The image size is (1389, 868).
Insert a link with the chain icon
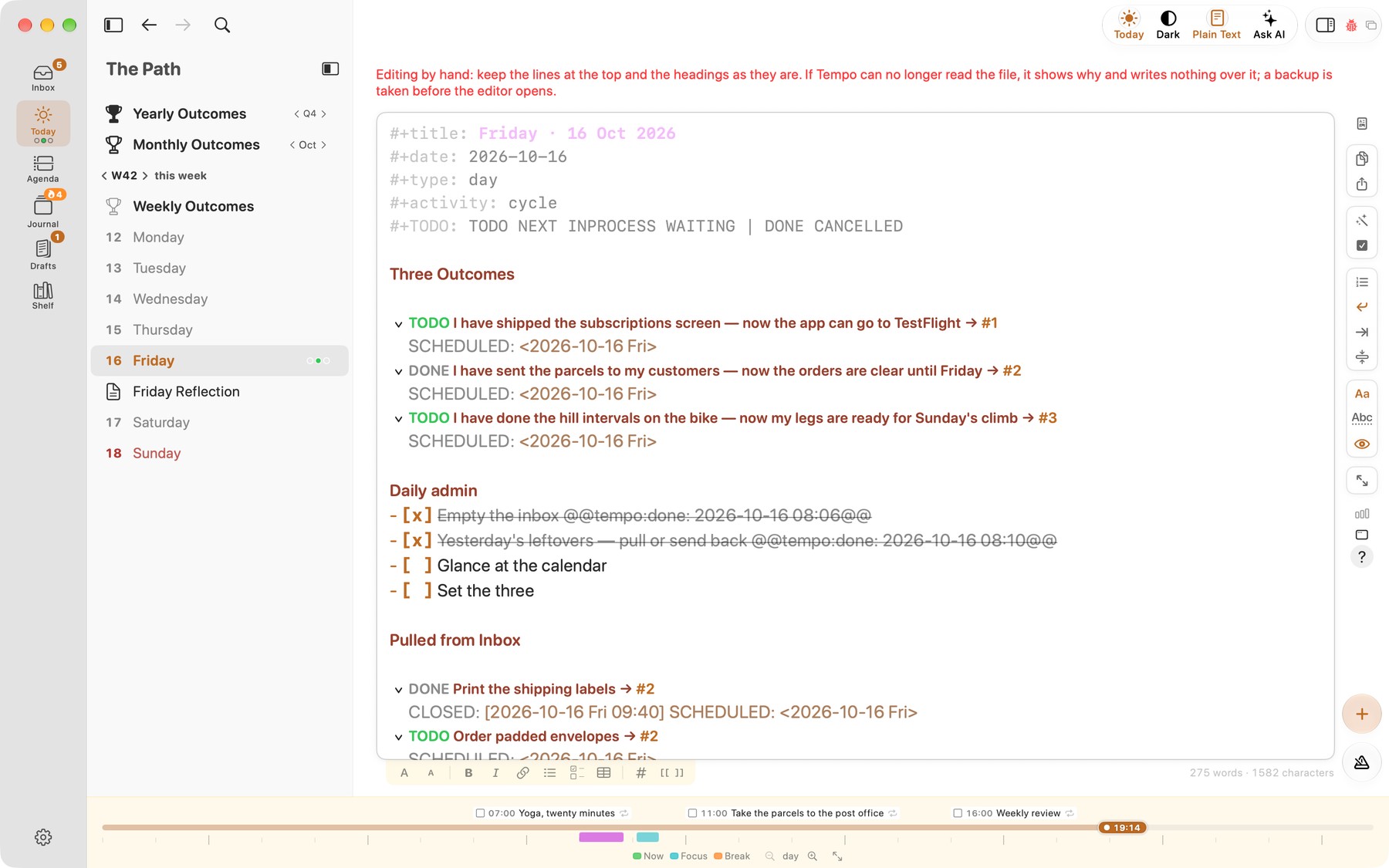(x=522, y=772)
